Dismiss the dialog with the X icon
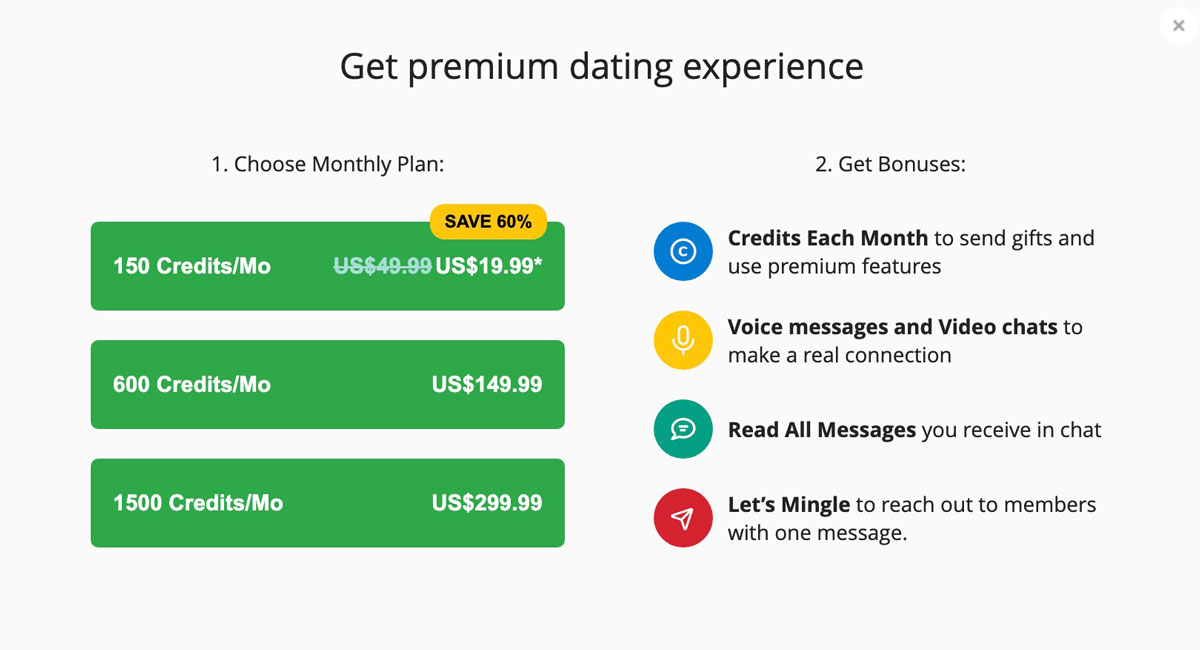Image resolution: width=1200 pixels, height=650 pixels. click(x=1177, y=25)
